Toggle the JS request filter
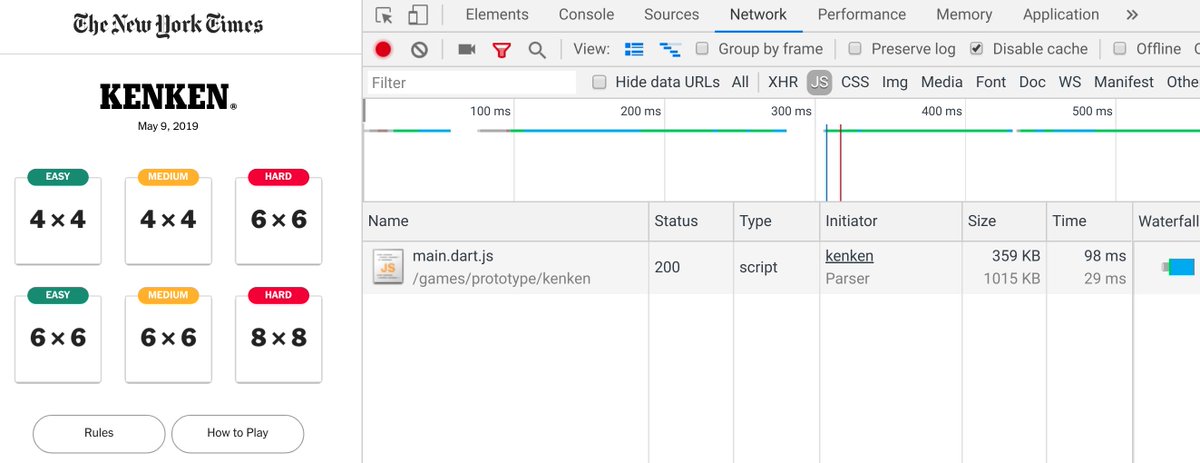This screenshot has height=463, width=1200. pos(819,82)
